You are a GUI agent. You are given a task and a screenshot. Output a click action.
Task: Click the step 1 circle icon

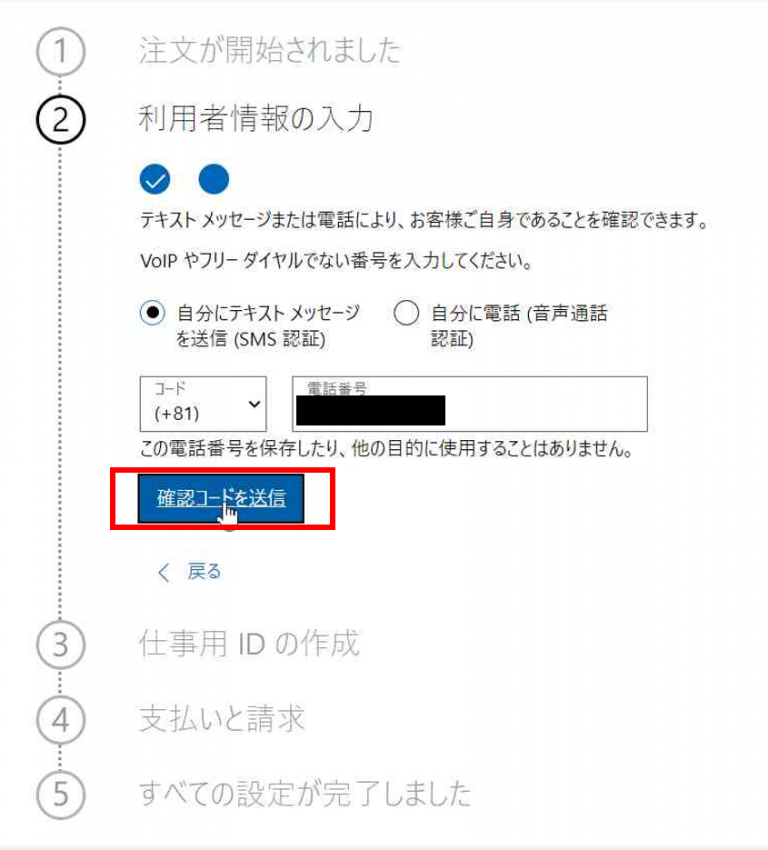61,51
